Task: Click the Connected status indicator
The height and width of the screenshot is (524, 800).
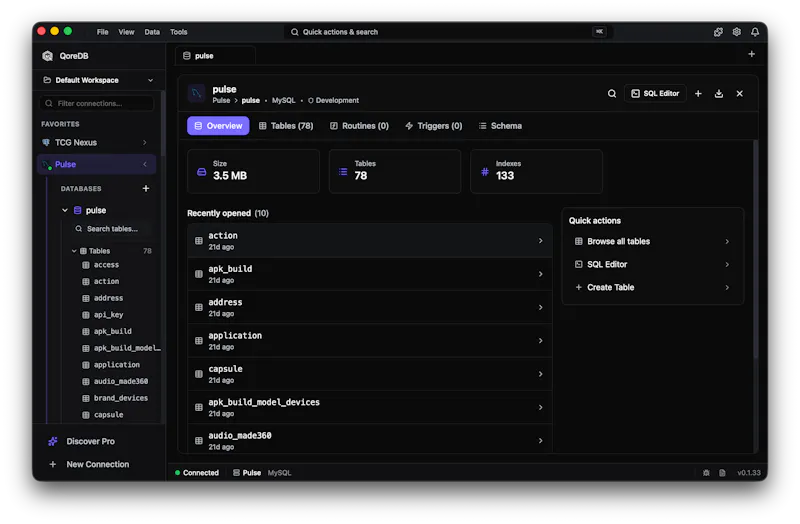Action: [x=197, y=473]
